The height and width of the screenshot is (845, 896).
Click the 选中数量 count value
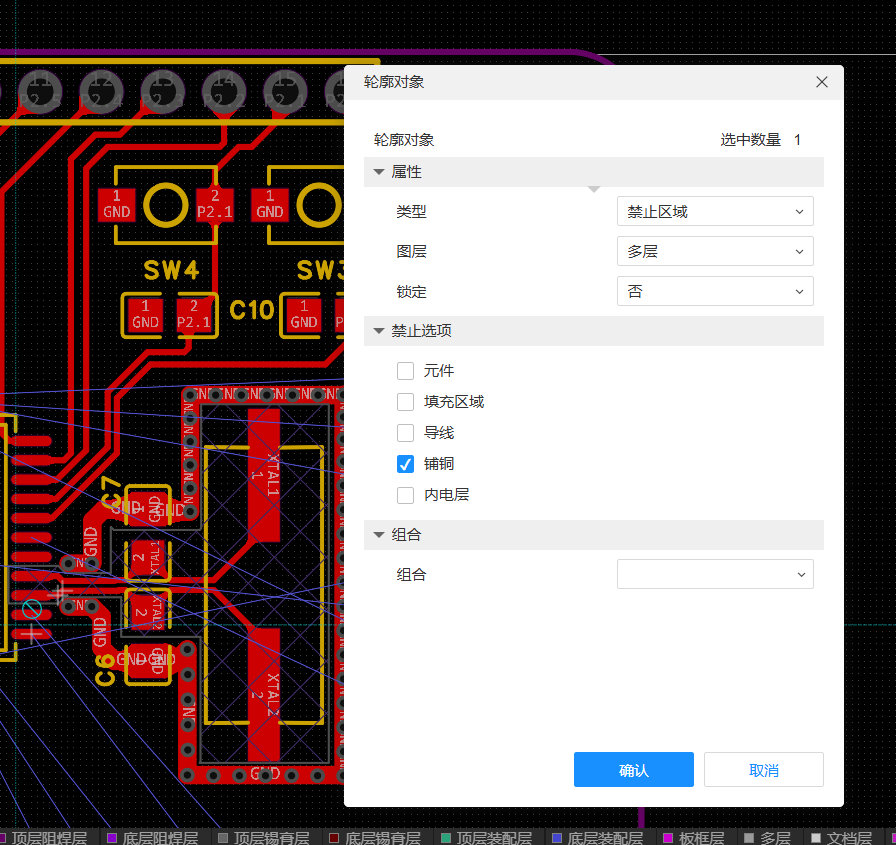click(x=797, y=140)
